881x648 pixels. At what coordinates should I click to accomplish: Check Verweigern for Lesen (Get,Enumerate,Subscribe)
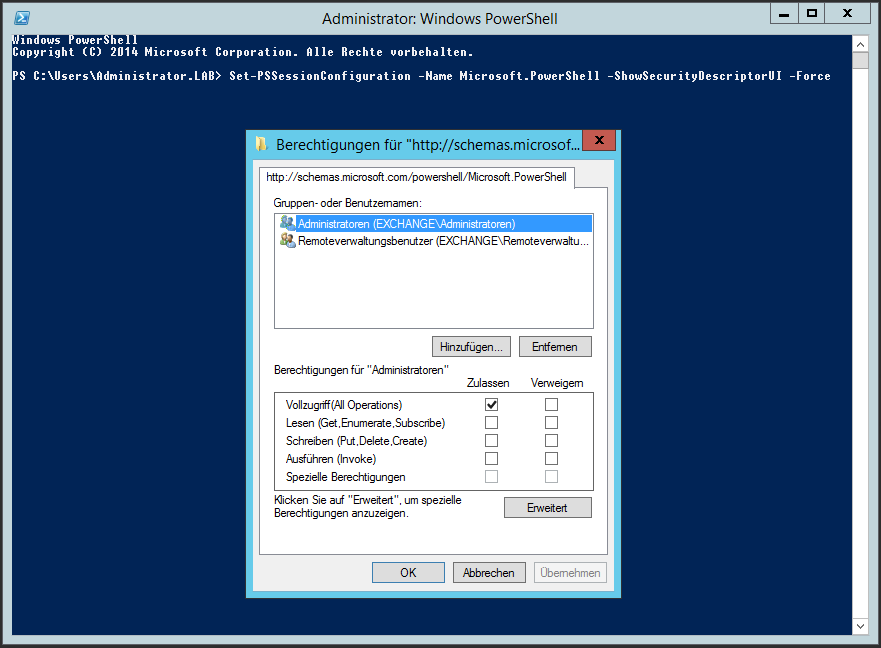[x=552, y=423]
